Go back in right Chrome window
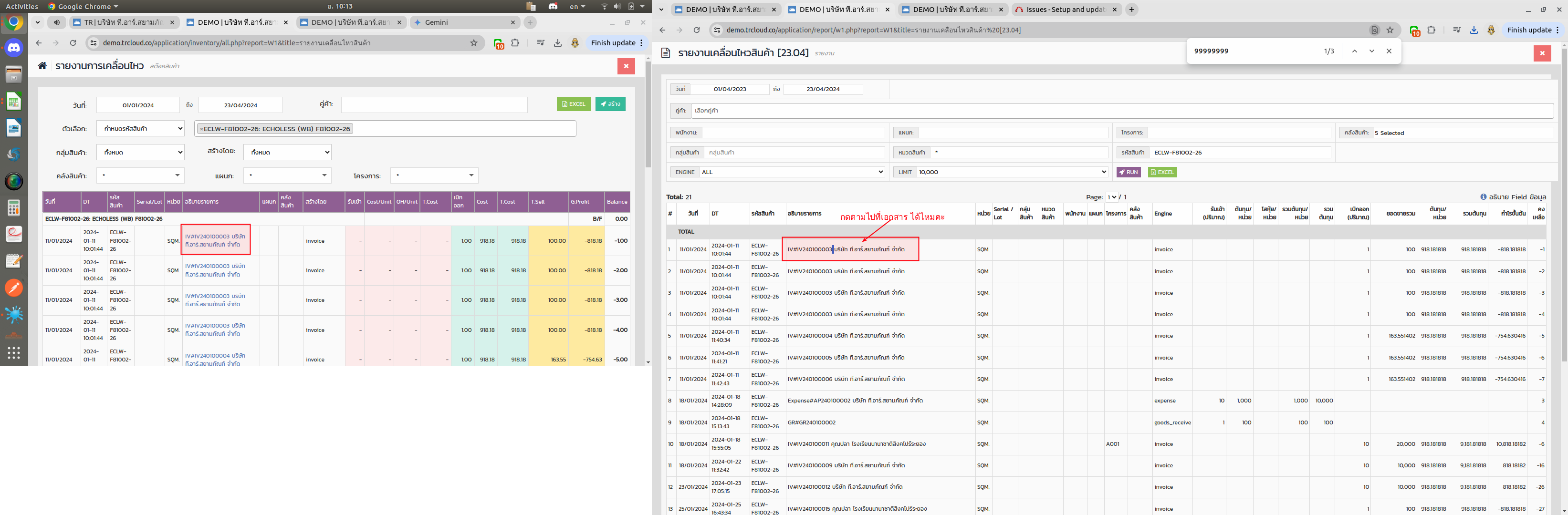This screenshot has width=1568, height=515. point(662,30)
